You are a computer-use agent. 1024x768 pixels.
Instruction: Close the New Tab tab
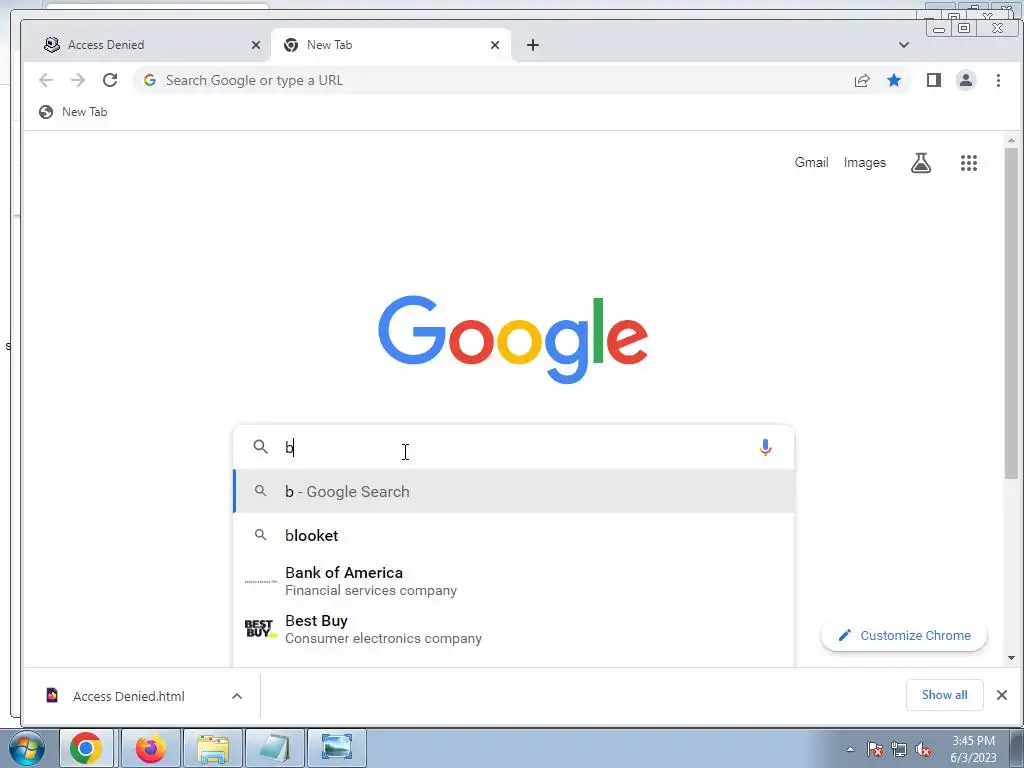coord(495,45)
